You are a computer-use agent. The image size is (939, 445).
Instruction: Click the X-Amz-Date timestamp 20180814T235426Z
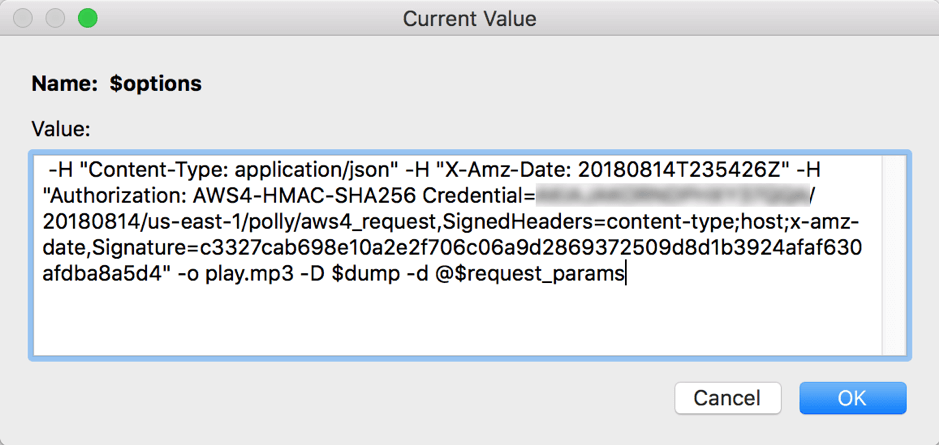(682, 170)
